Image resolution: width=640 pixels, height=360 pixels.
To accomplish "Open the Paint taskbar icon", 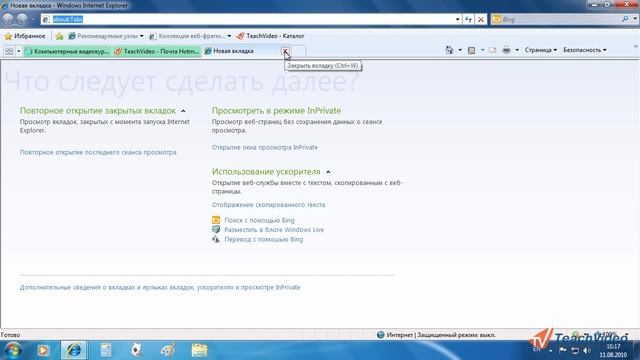I will coord(168,350).
